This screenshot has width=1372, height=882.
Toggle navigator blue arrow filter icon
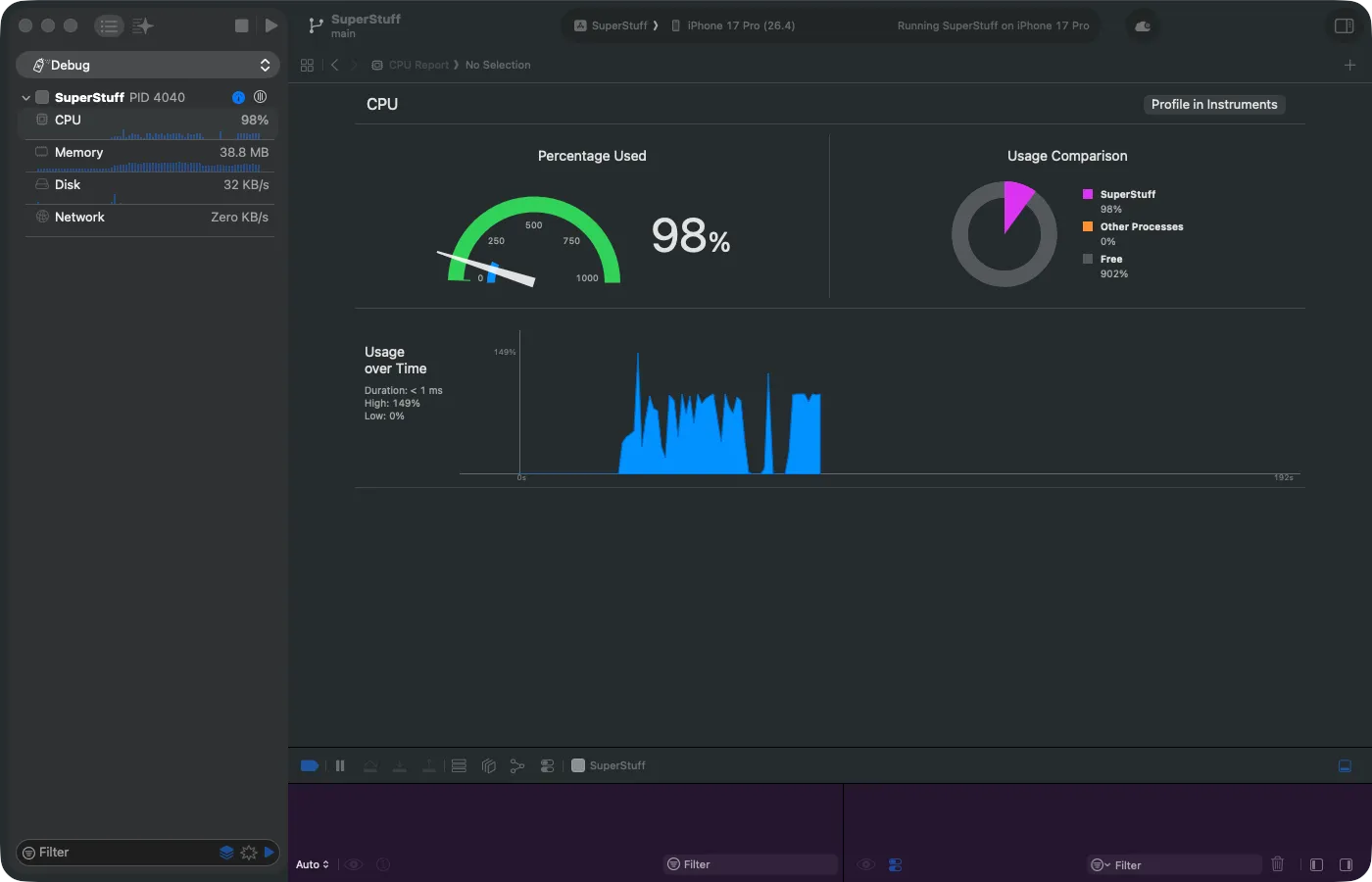pos(269,853)
